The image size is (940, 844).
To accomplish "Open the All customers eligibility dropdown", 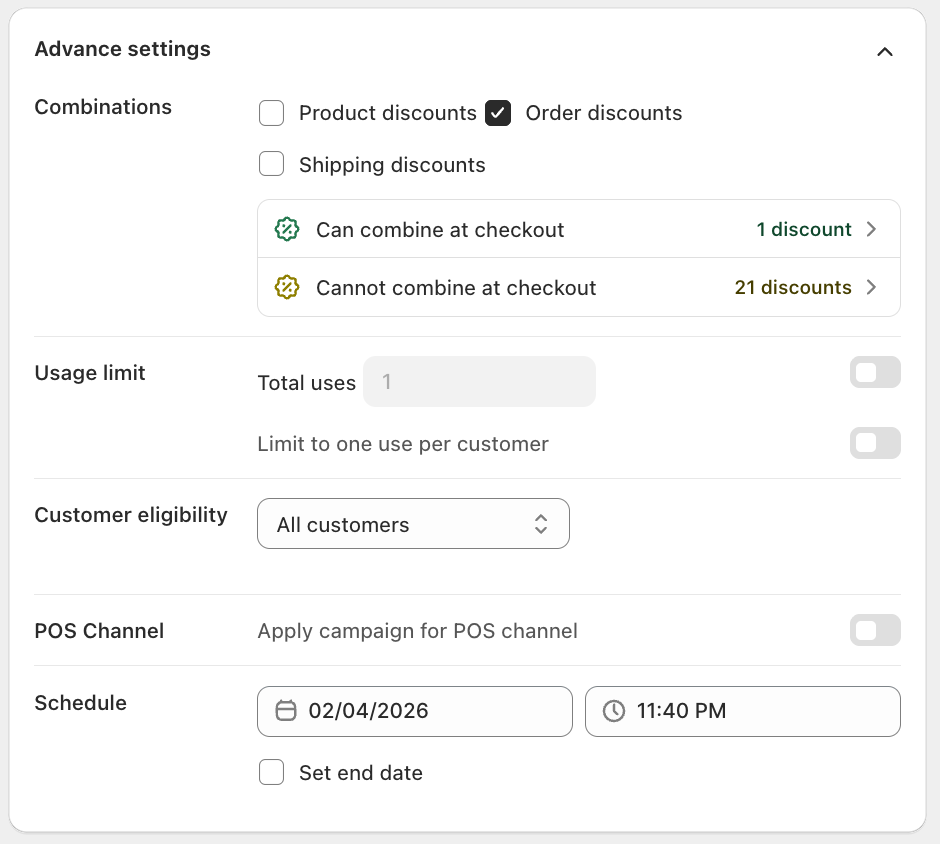I will (414, 523).
